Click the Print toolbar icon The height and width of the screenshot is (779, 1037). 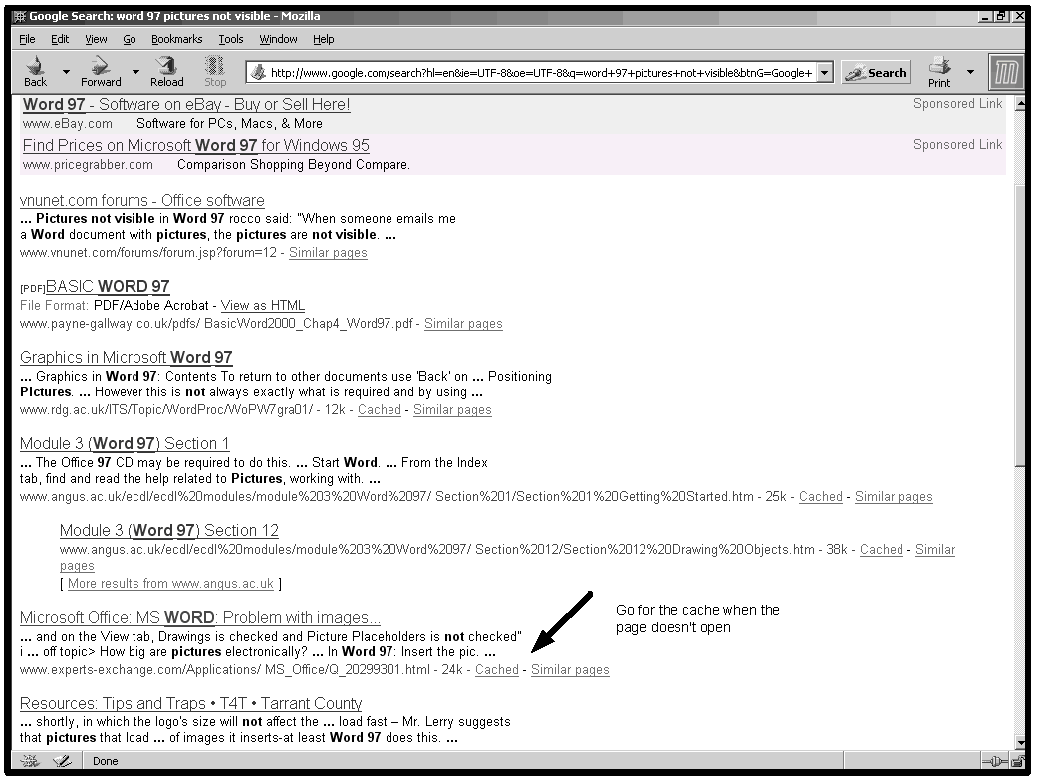coord(939,71)
